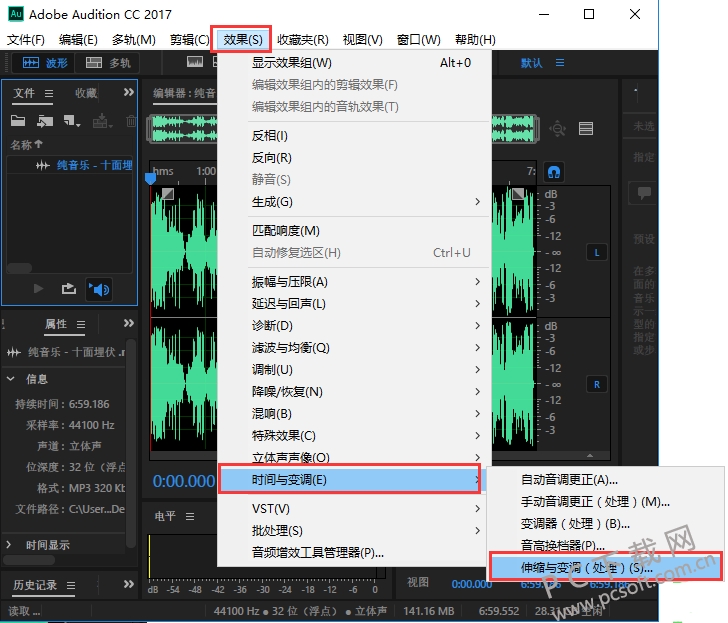Screen dimensions: 728x623
Task: Click the blue playhead marker
Action: (150, 179)
